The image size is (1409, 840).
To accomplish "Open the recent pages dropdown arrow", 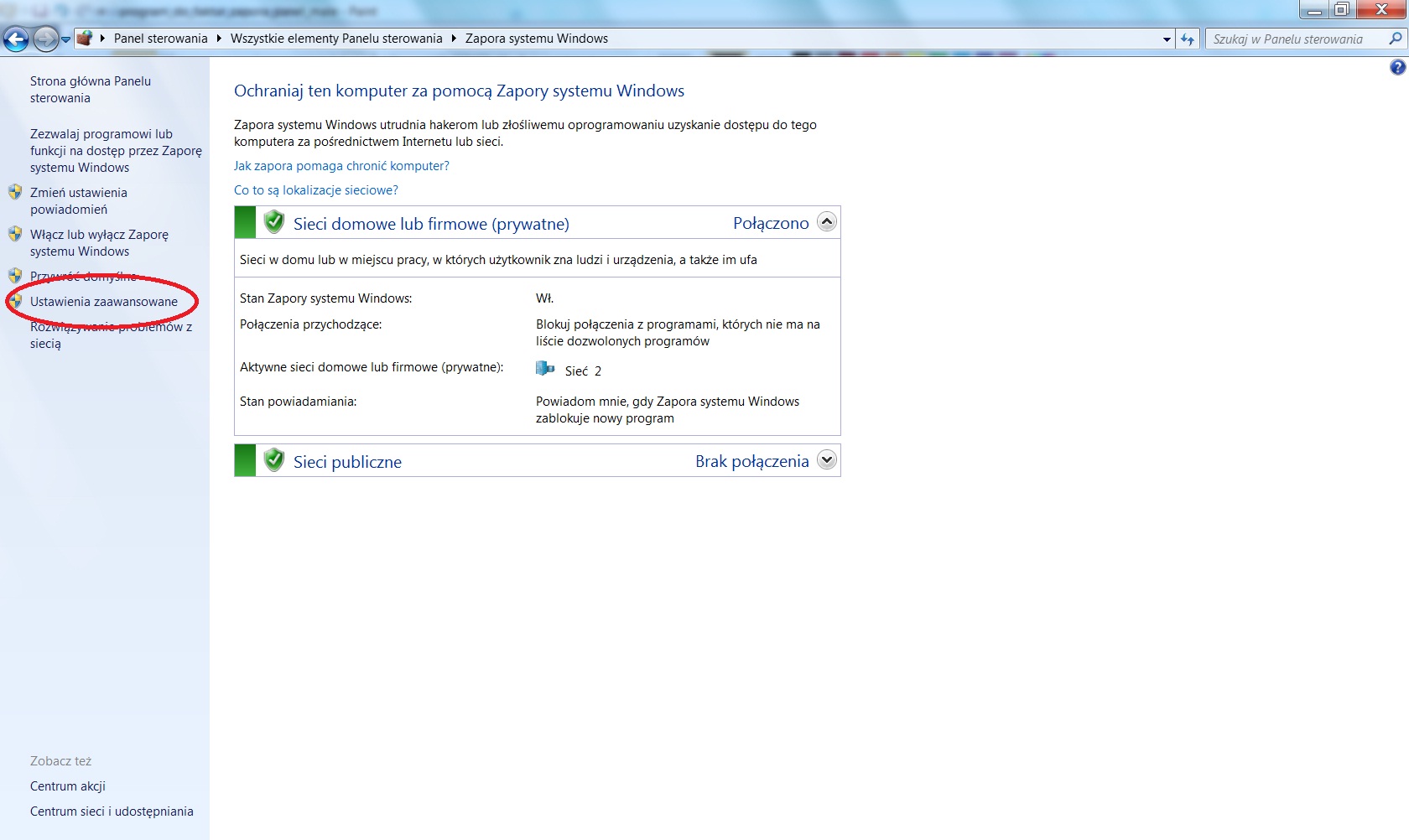I will (65, 39).
